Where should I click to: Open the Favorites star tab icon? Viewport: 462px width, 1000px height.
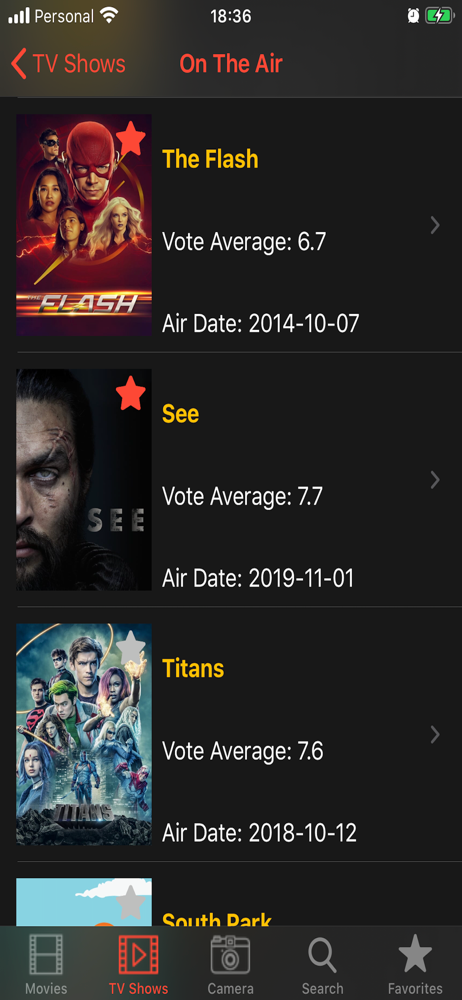[x=415, y=954]
